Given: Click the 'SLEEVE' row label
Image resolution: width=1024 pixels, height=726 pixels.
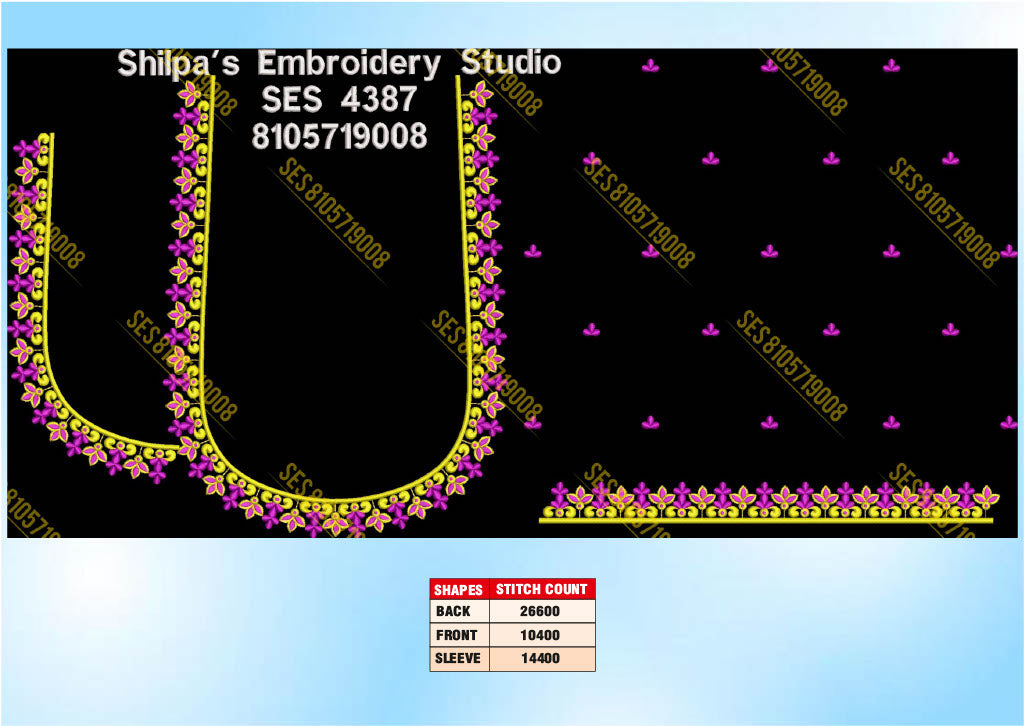Looking at the screenshot, I should tap(459, 658).
